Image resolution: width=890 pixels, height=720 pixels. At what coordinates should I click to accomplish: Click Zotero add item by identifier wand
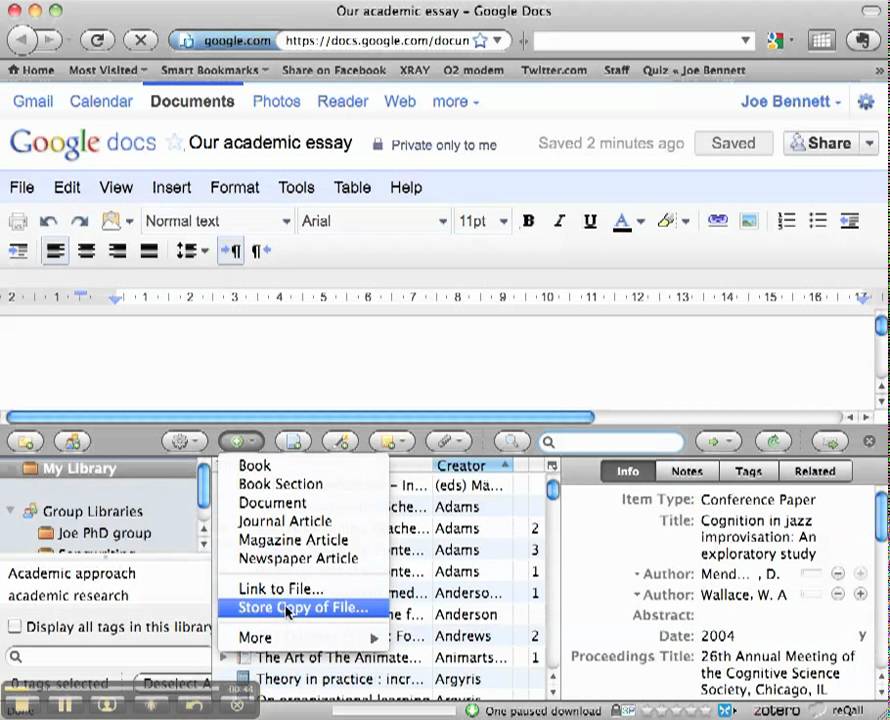(340, 442)
